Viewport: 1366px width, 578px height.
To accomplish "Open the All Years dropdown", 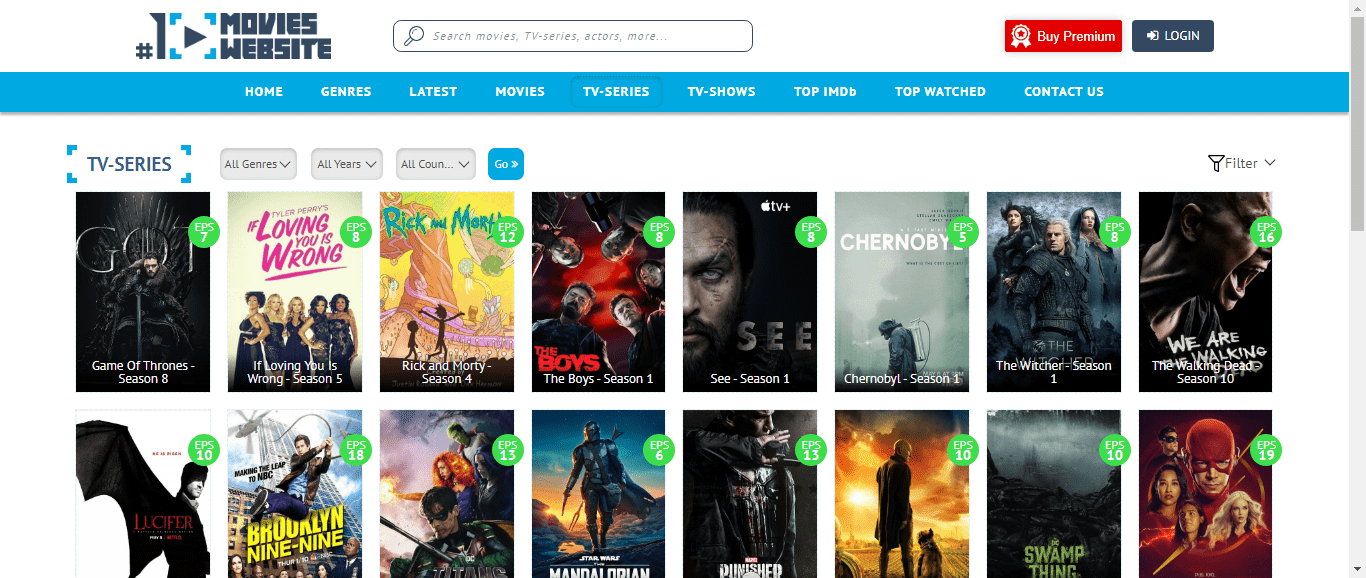I will [x=347, y=164].
